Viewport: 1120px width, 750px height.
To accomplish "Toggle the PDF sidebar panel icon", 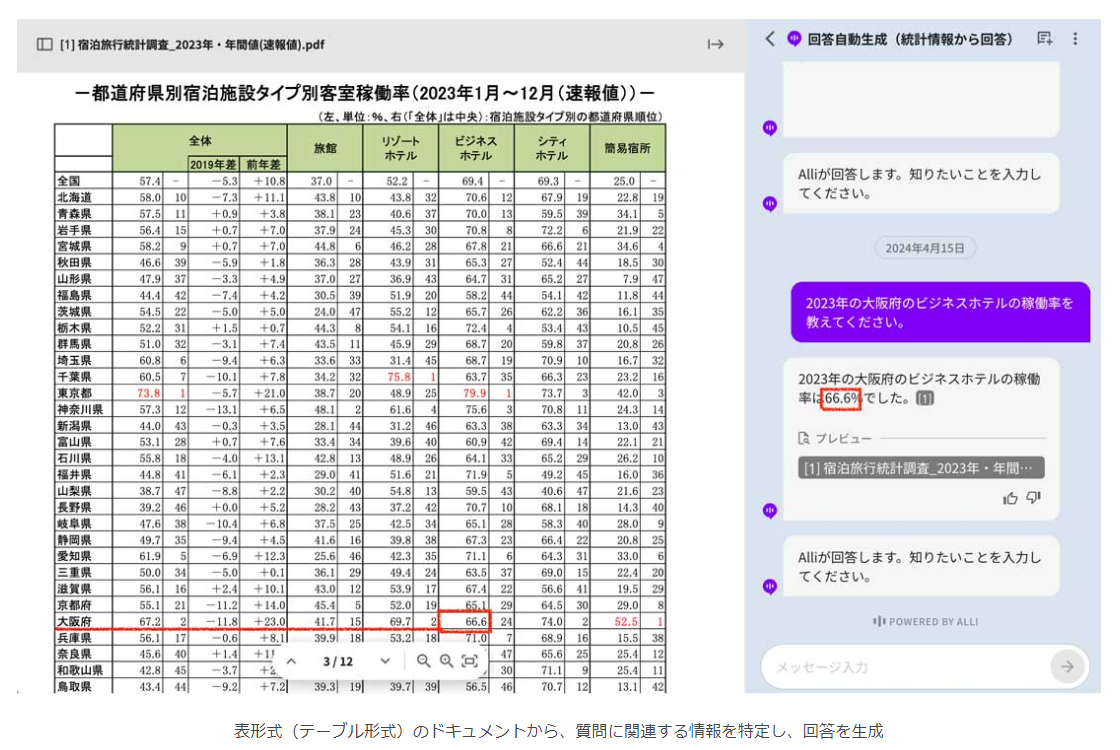I will pos(44,44).
